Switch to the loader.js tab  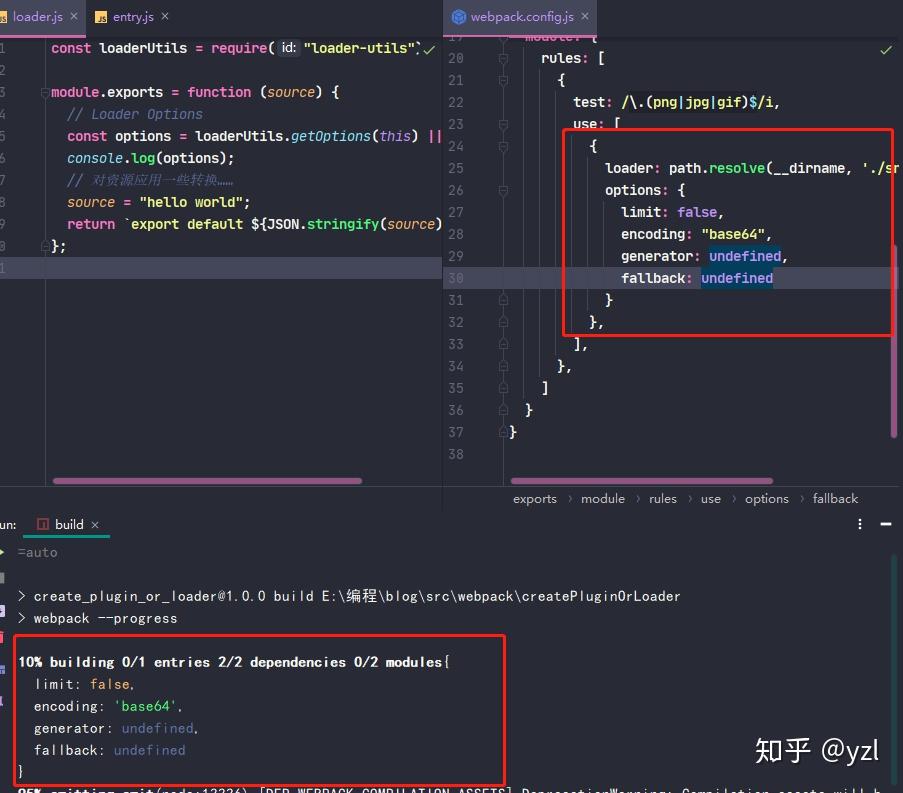tap(38, 17)
